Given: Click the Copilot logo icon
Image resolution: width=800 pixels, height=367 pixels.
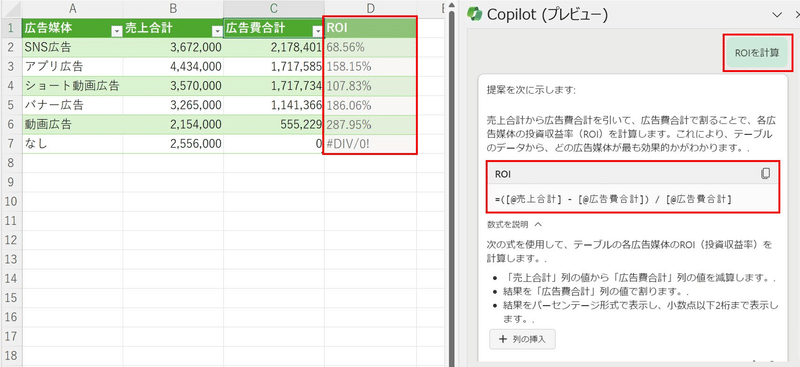Looking at the screenshot, I should coord(474,14).
